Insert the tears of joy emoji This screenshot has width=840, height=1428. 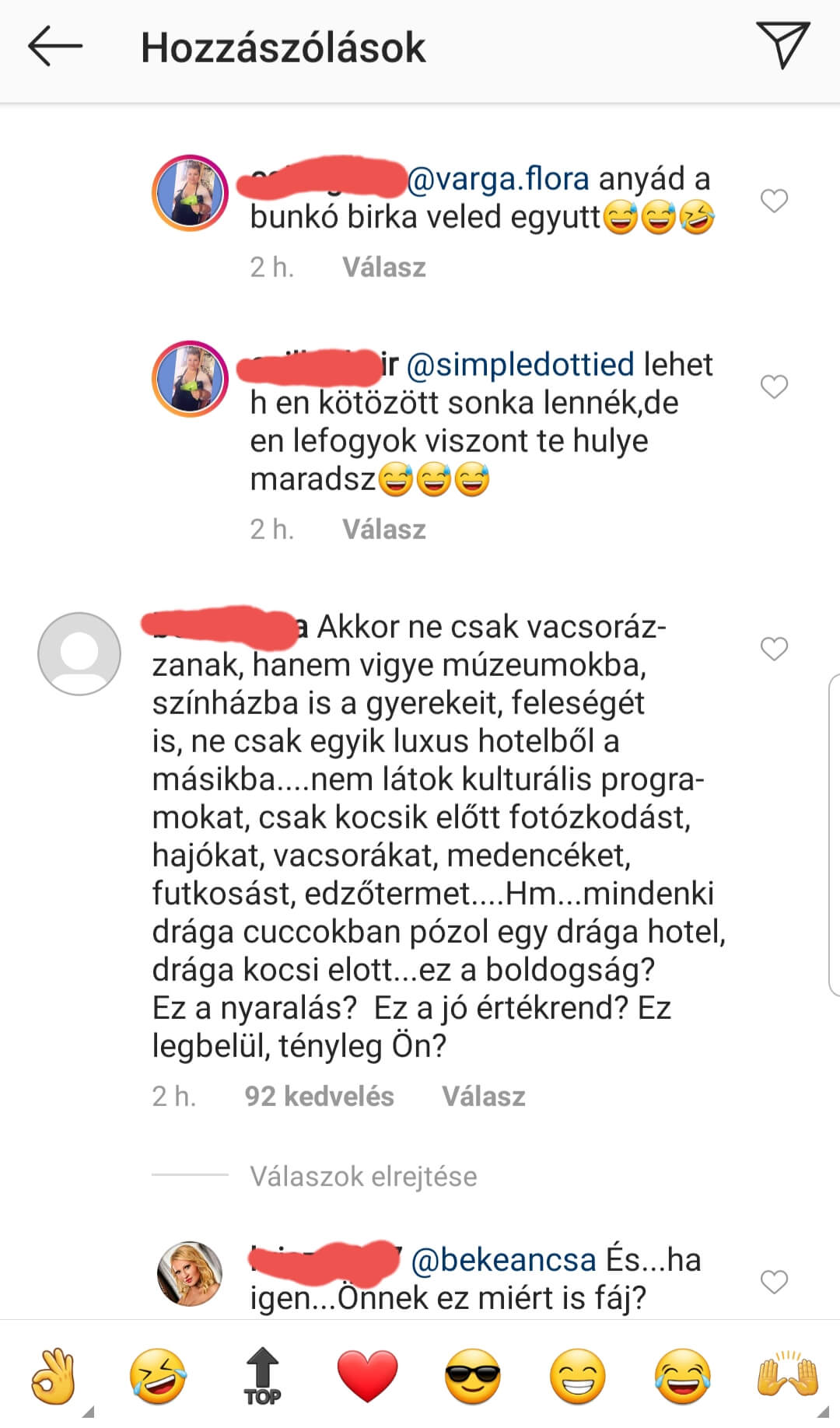coord(683,1376)
